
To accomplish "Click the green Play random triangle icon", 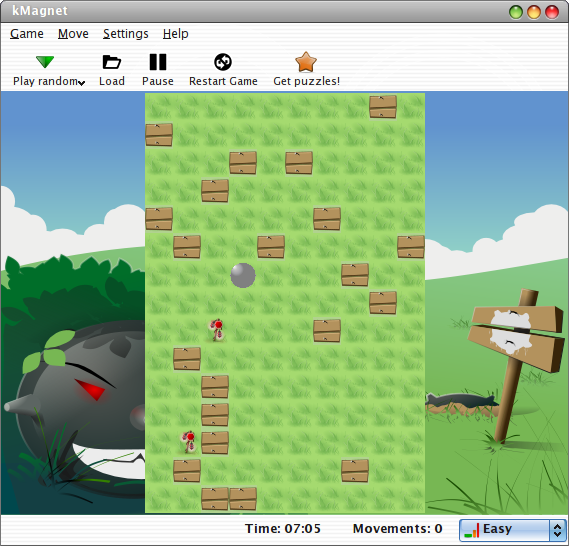I will pyautogui.click(x=45, y=62).
